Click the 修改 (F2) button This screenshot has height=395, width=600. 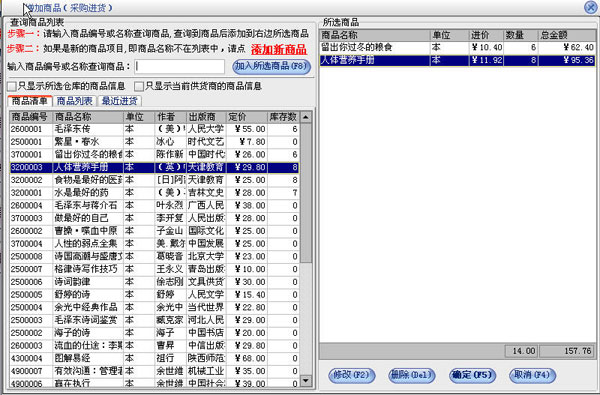coord(351,375)
